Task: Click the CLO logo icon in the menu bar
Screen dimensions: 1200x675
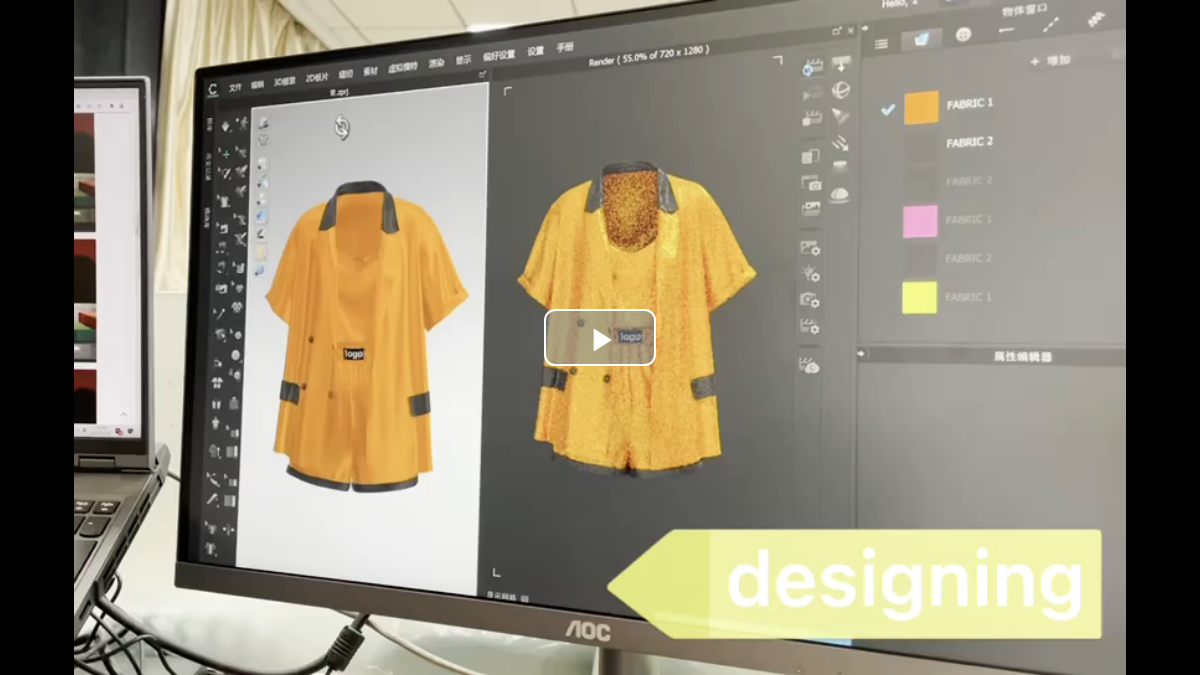Action: tap(213, 89)
